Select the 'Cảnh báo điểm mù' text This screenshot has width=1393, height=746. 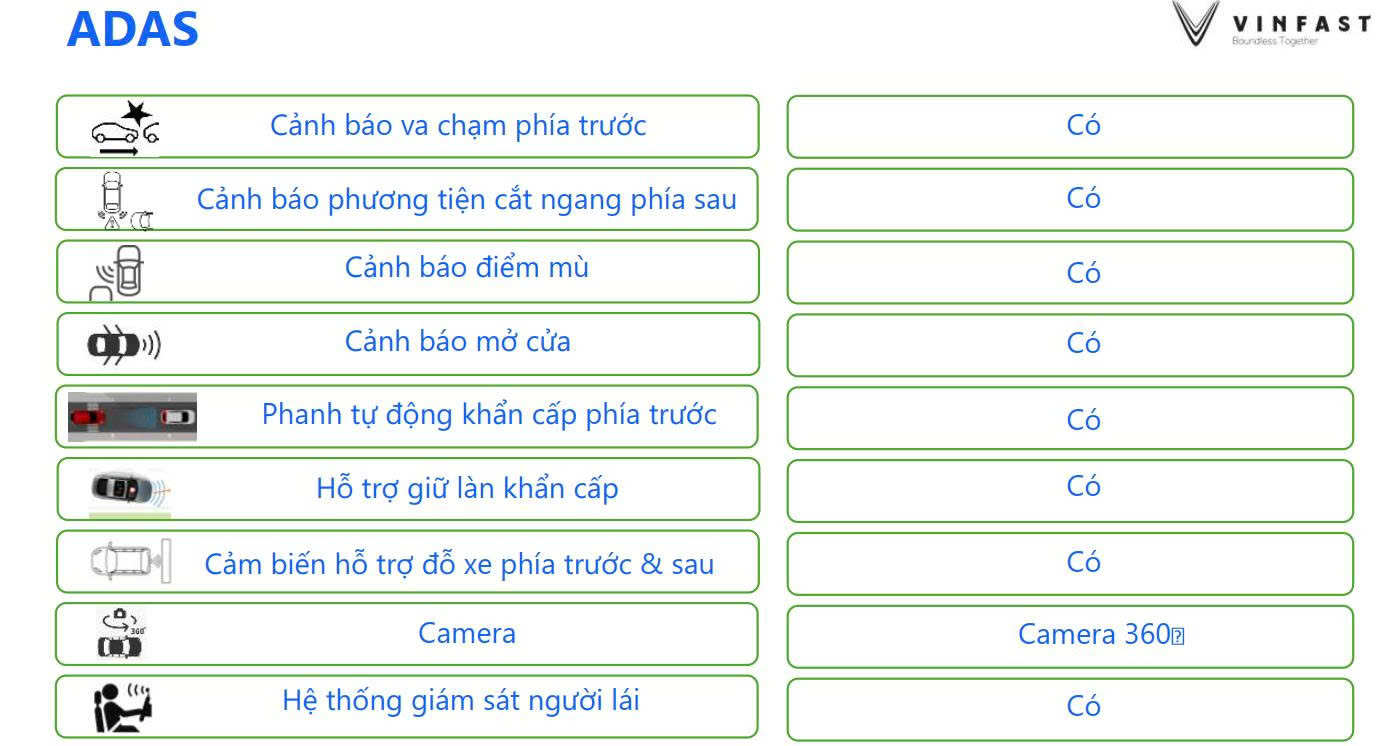coord(466,268)
